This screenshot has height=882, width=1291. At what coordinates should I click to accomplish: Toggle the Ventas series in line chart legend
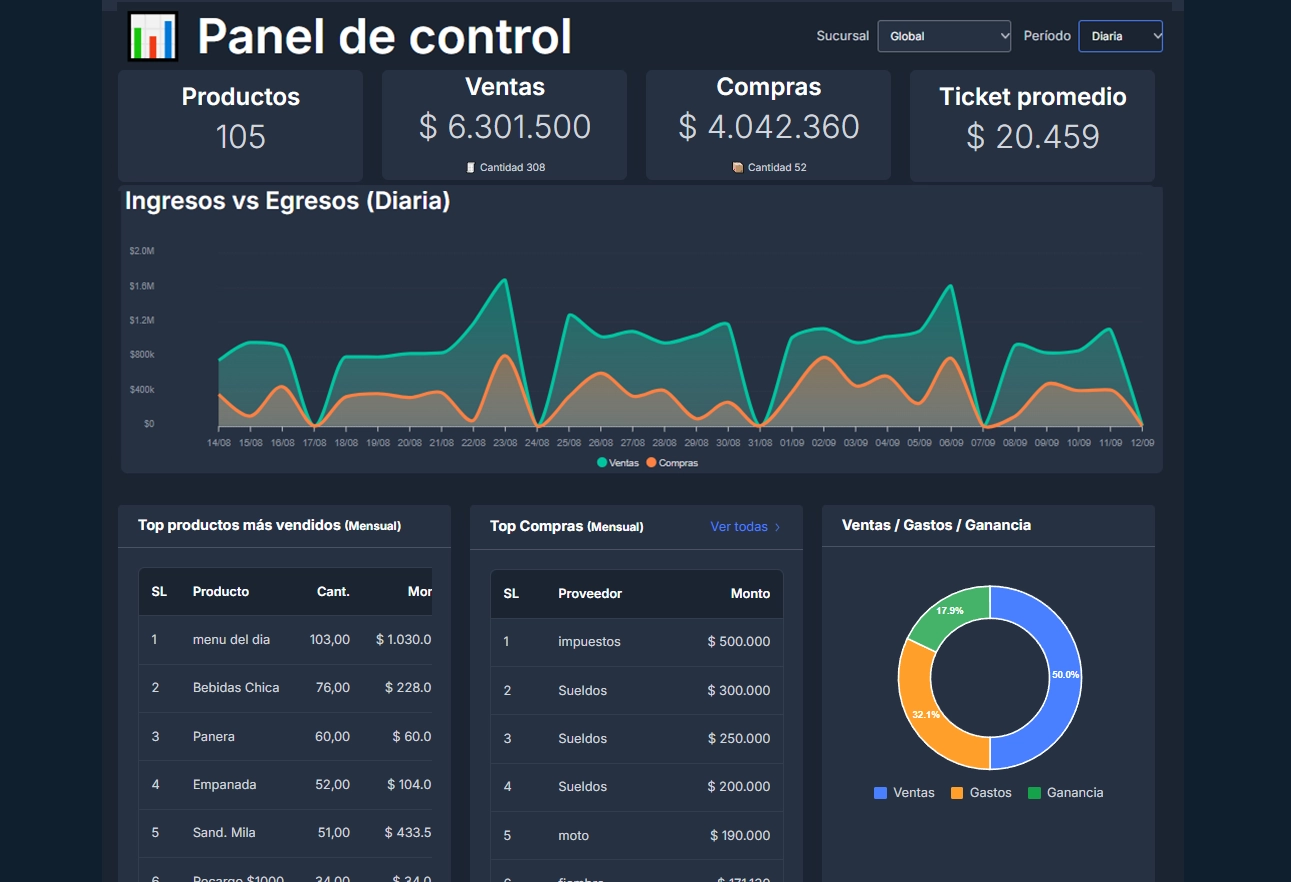click(x=618, y=463)
